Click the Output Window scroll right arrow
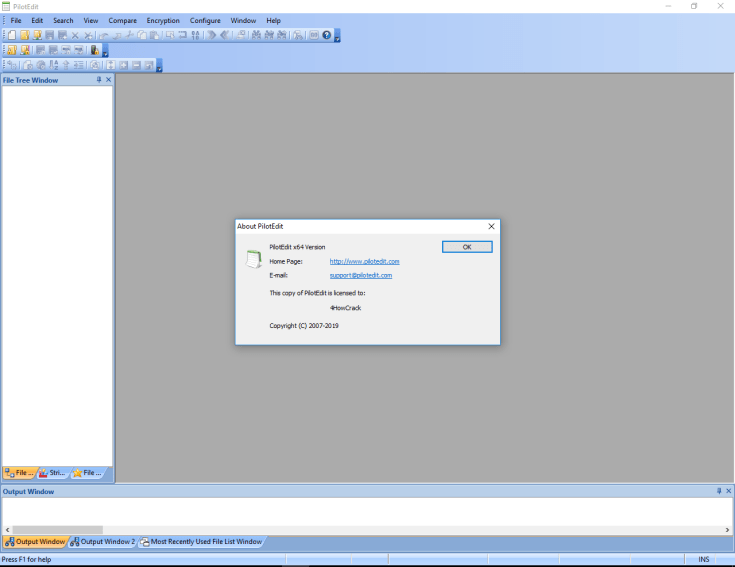This screenshot has height=567, width=735. point(728,530)
